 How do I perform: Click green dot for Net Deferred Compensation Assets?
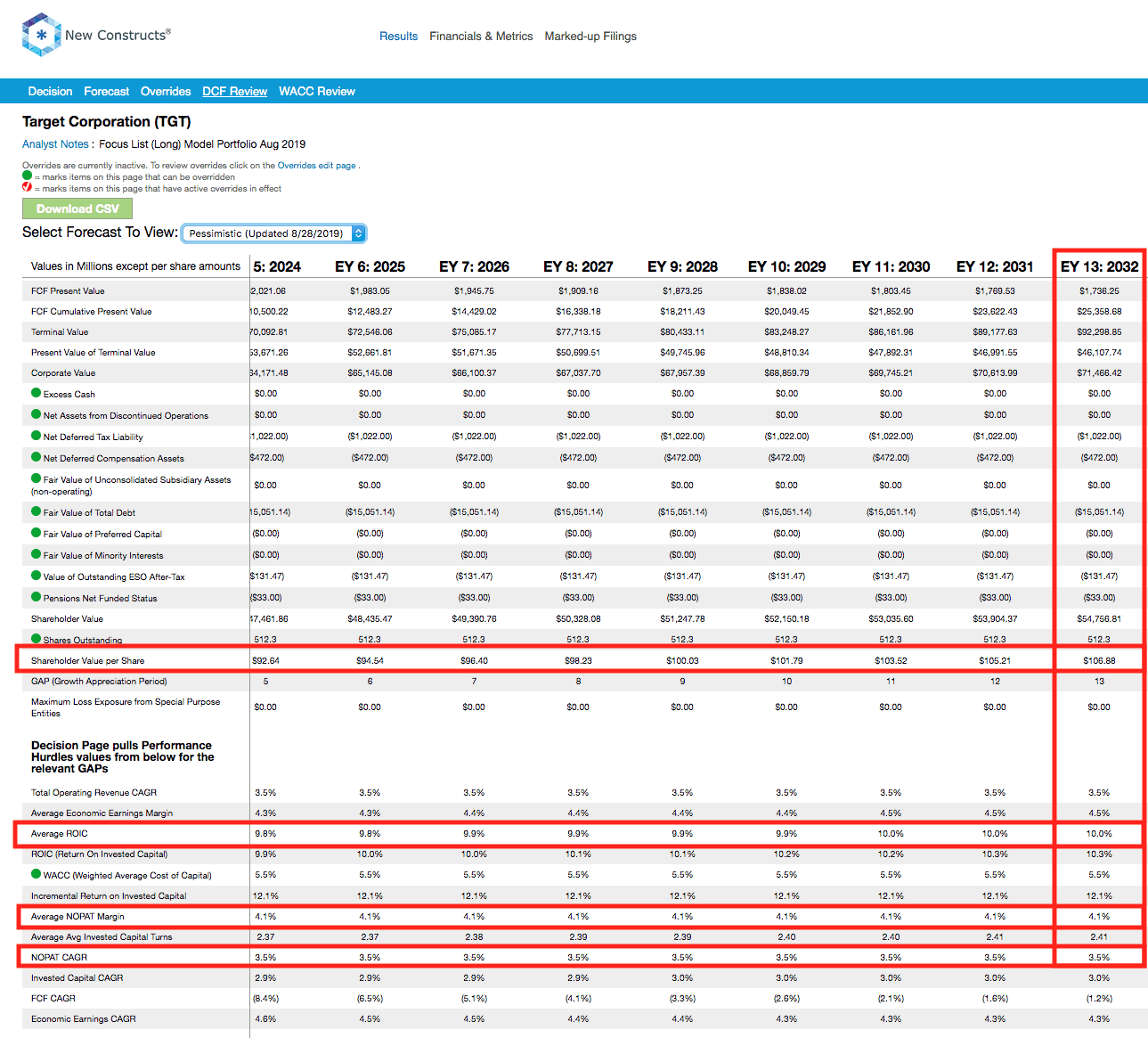coord(37,457)
